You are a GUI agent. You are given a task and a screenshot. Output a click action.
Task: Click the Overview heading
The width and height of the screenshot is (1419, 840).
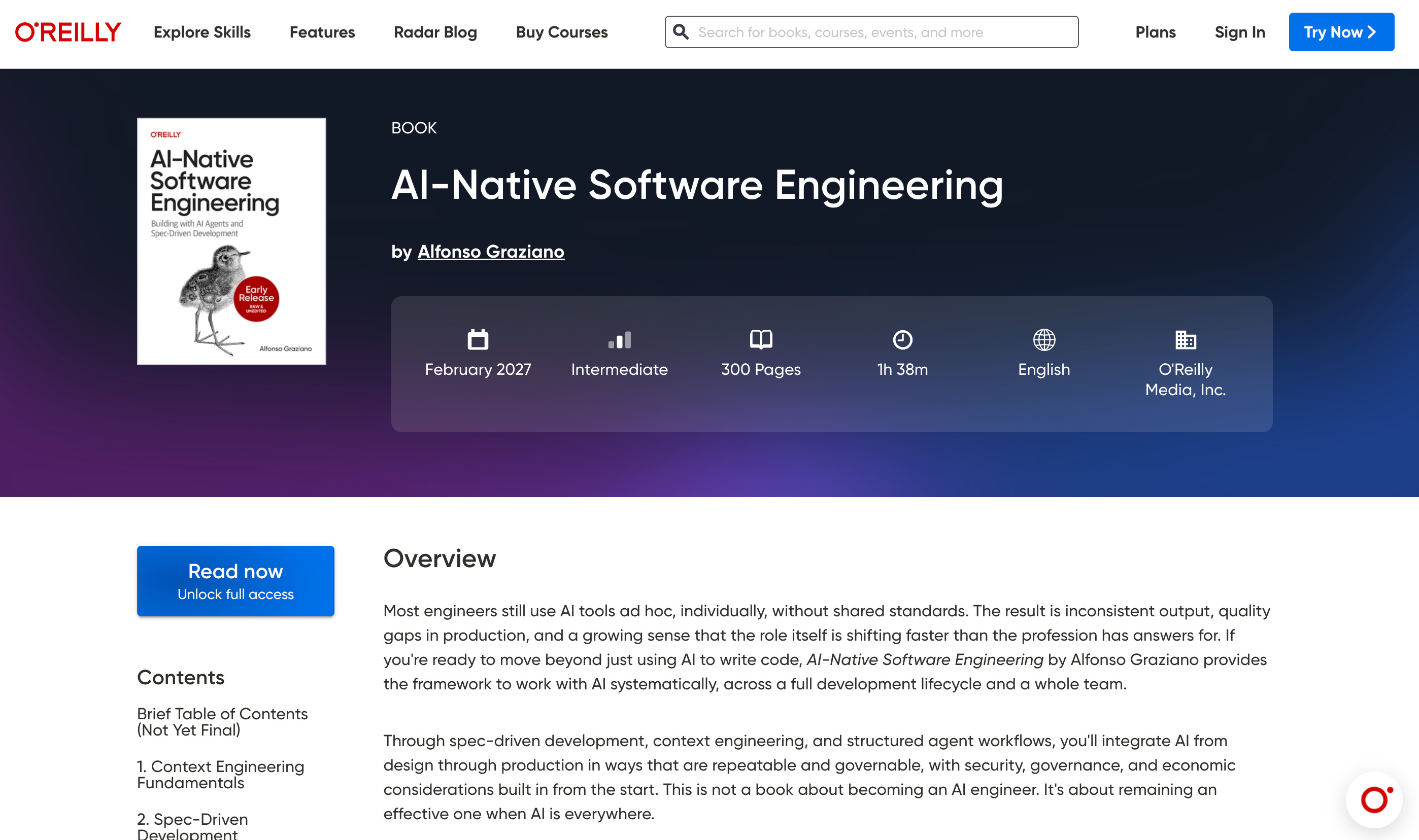click(x=440, y=558)
